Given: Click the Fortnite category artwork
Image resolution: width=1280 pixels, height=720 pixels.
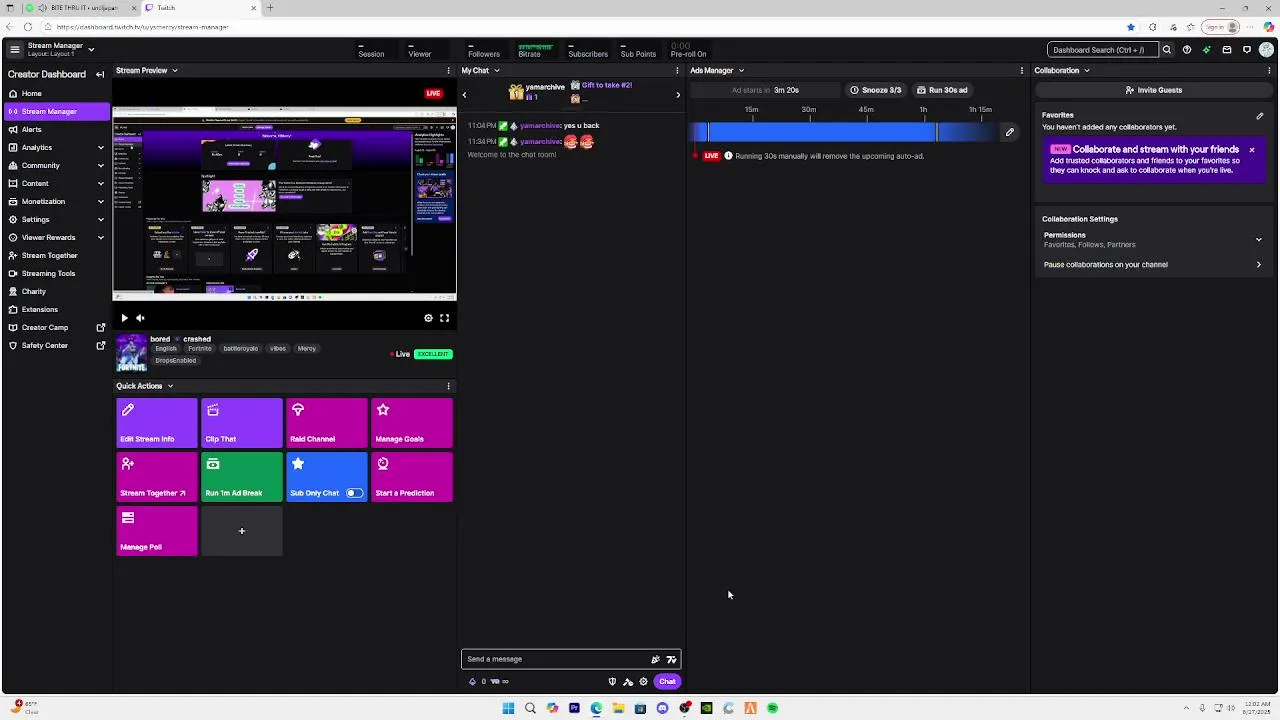Looking at the screenshot, I should click(131, 353).
